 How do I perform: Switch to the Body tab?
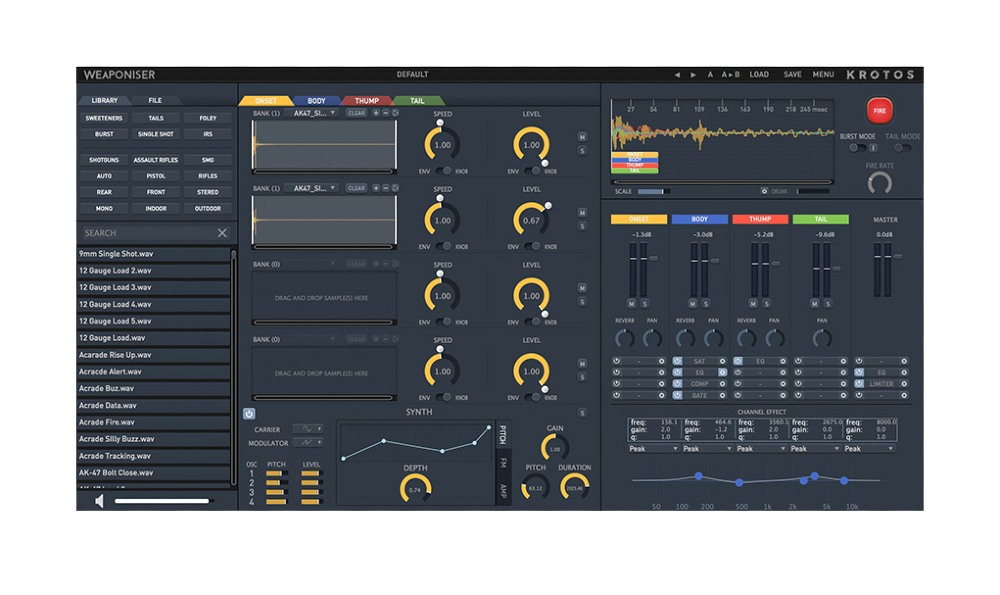click(316, 101)
